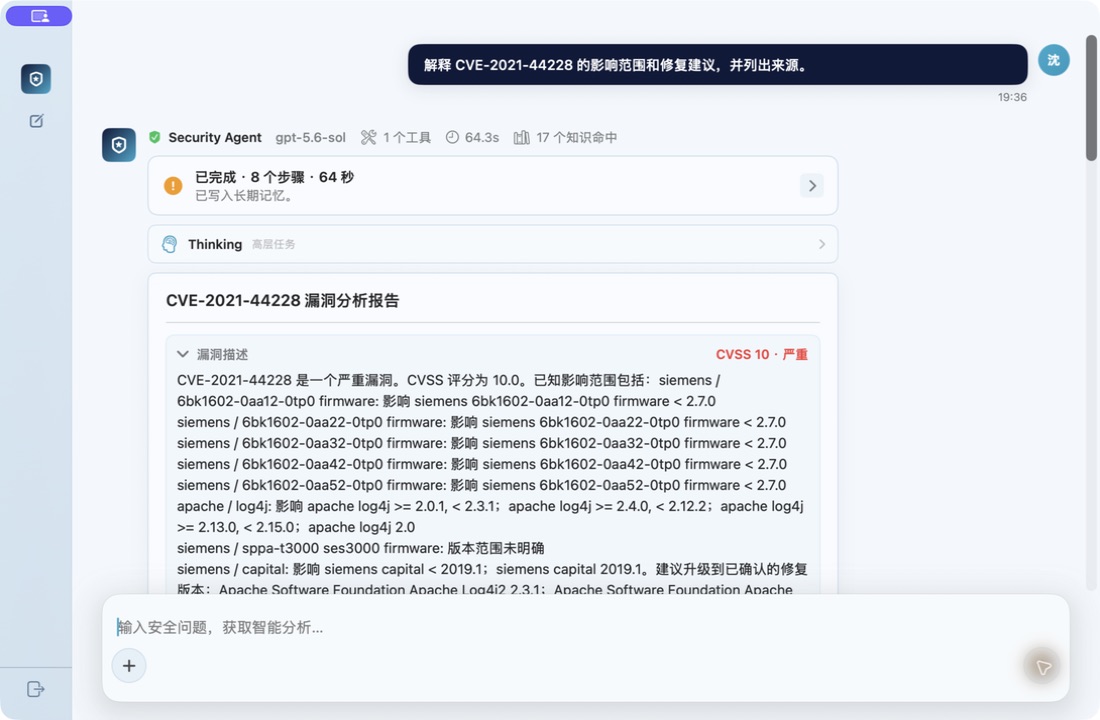Click the sppa-t3000 ses3000 firmware line
Viewport: 1100px width, 720px height.
coord(361,548)
